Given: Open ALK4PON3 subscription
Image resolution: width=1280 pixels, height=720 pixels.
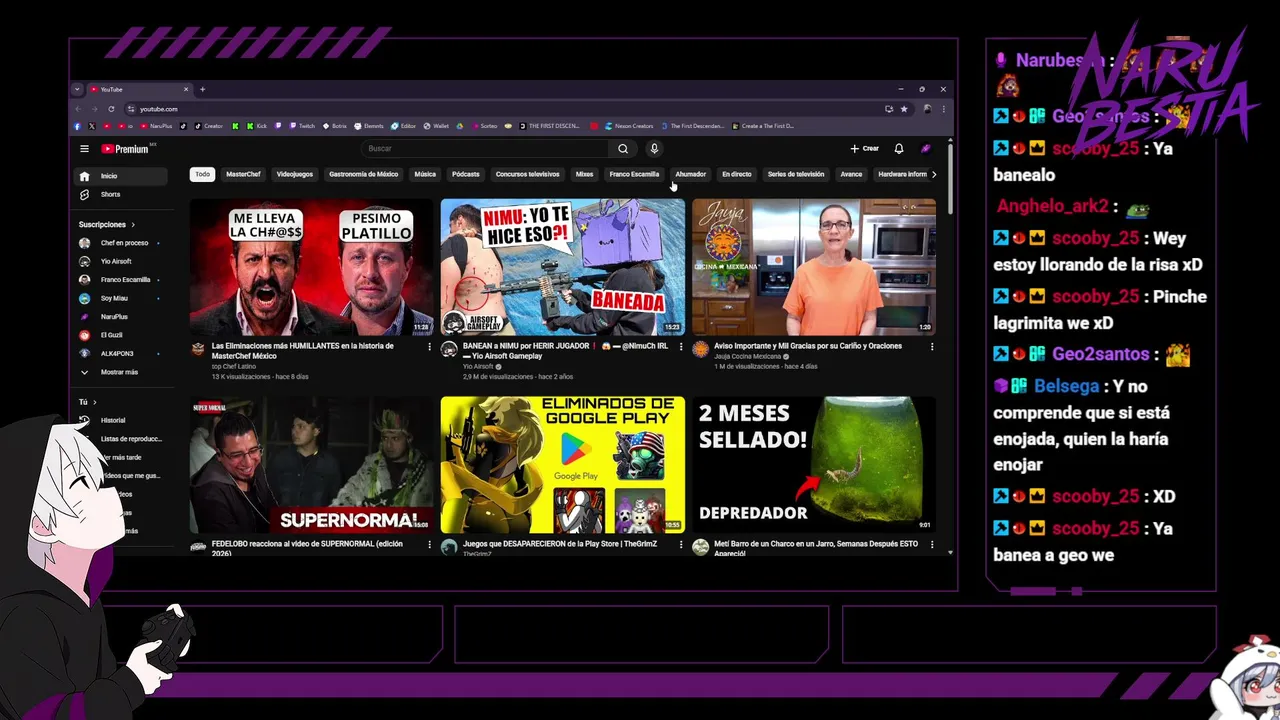Looking at the screenshot, I should [121, 353].
